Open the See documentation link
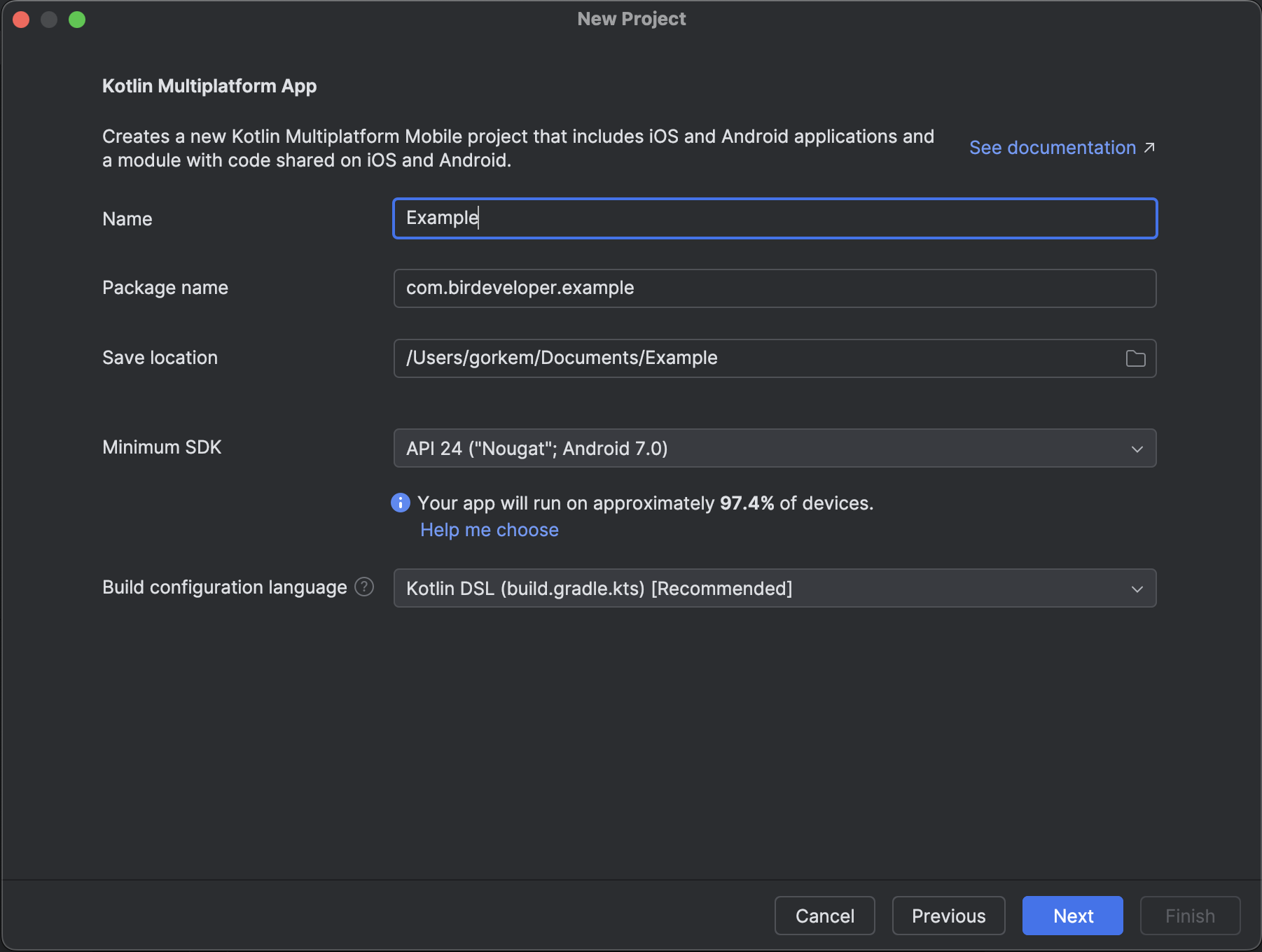Screen dimensions: 1262x952 pos(1053,148)
